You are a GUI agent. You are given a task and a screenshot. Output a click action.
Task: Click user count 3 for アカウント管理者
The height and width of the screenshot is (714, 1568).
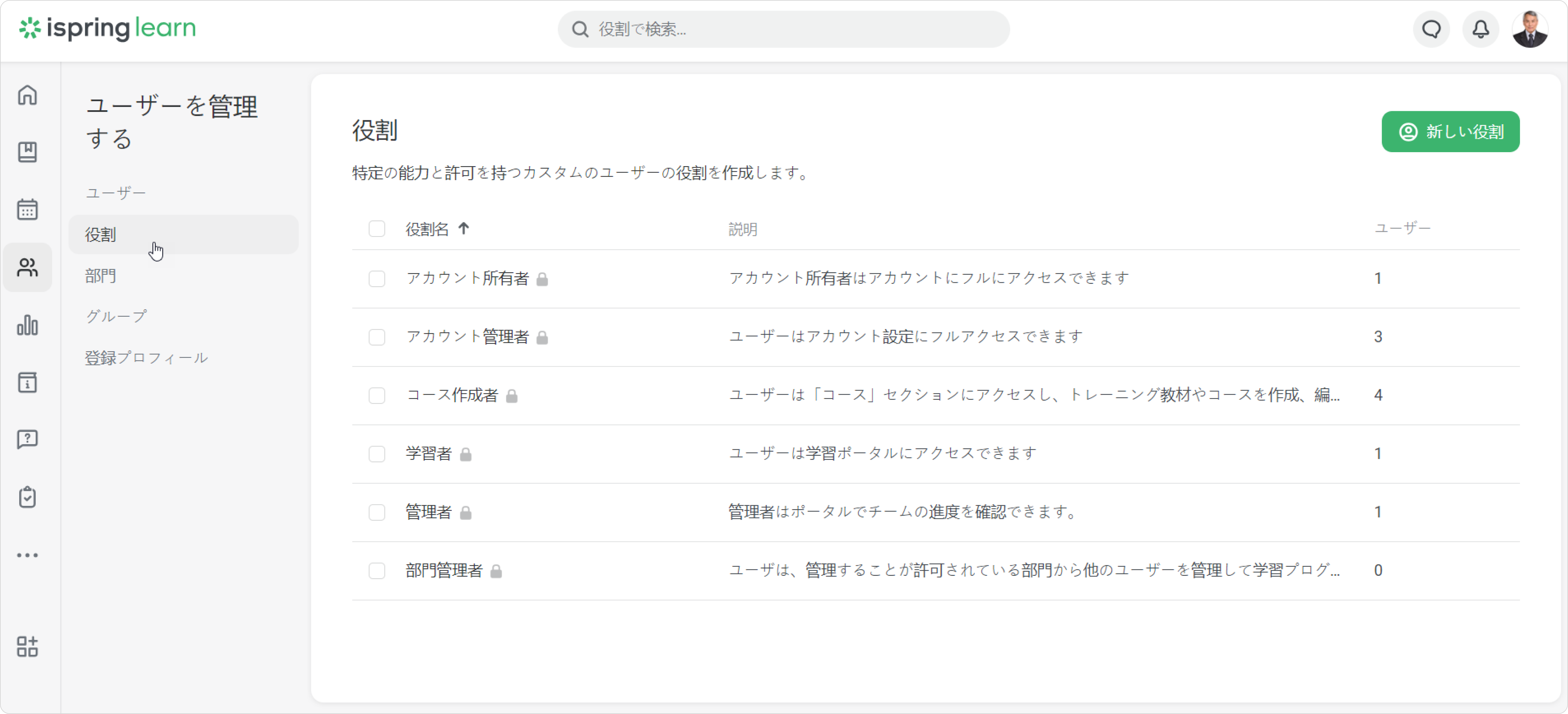point(1378,337)
